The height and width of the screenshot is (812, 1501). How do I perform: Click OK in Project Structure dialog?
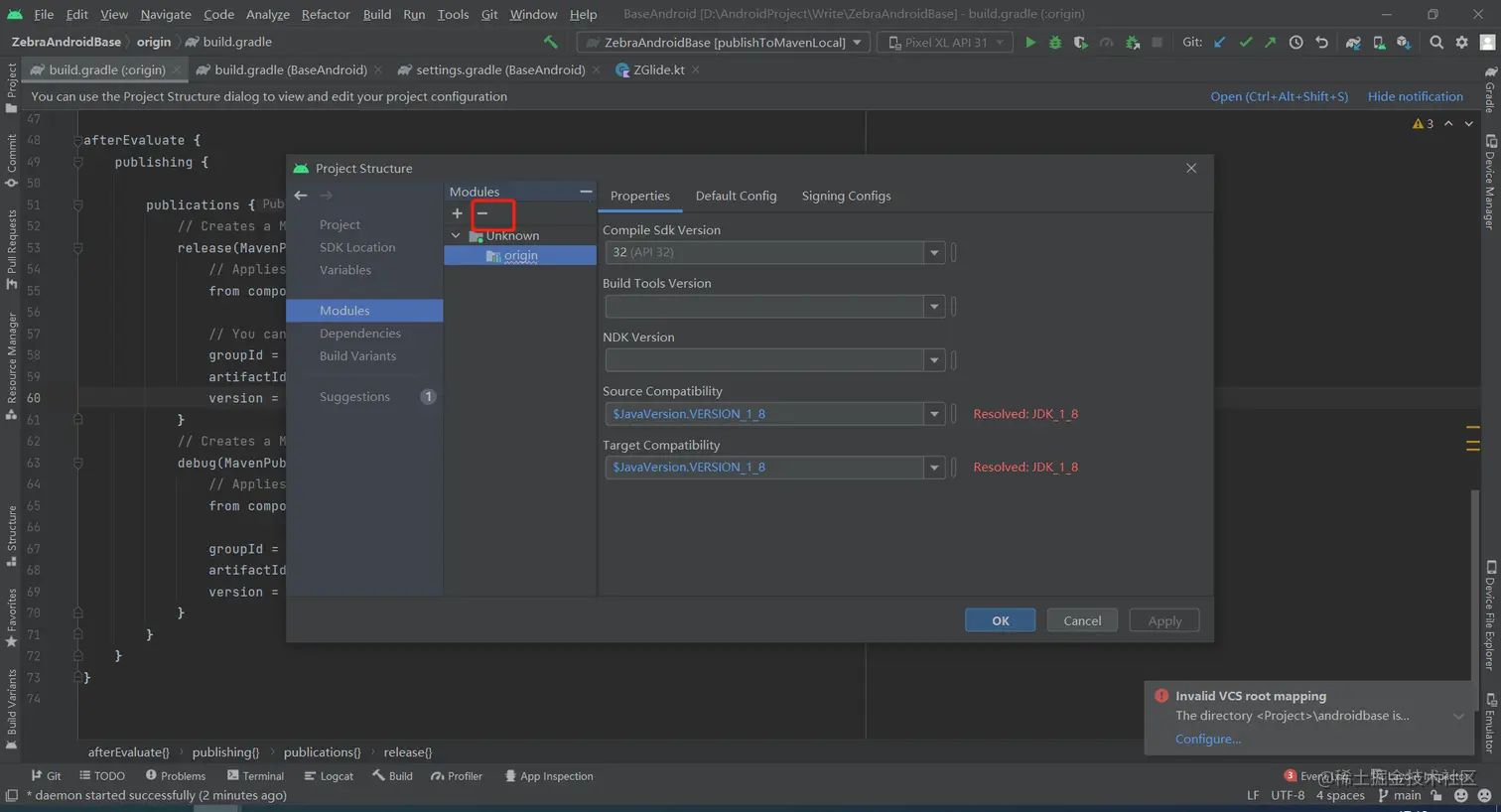pos(1000,620)
